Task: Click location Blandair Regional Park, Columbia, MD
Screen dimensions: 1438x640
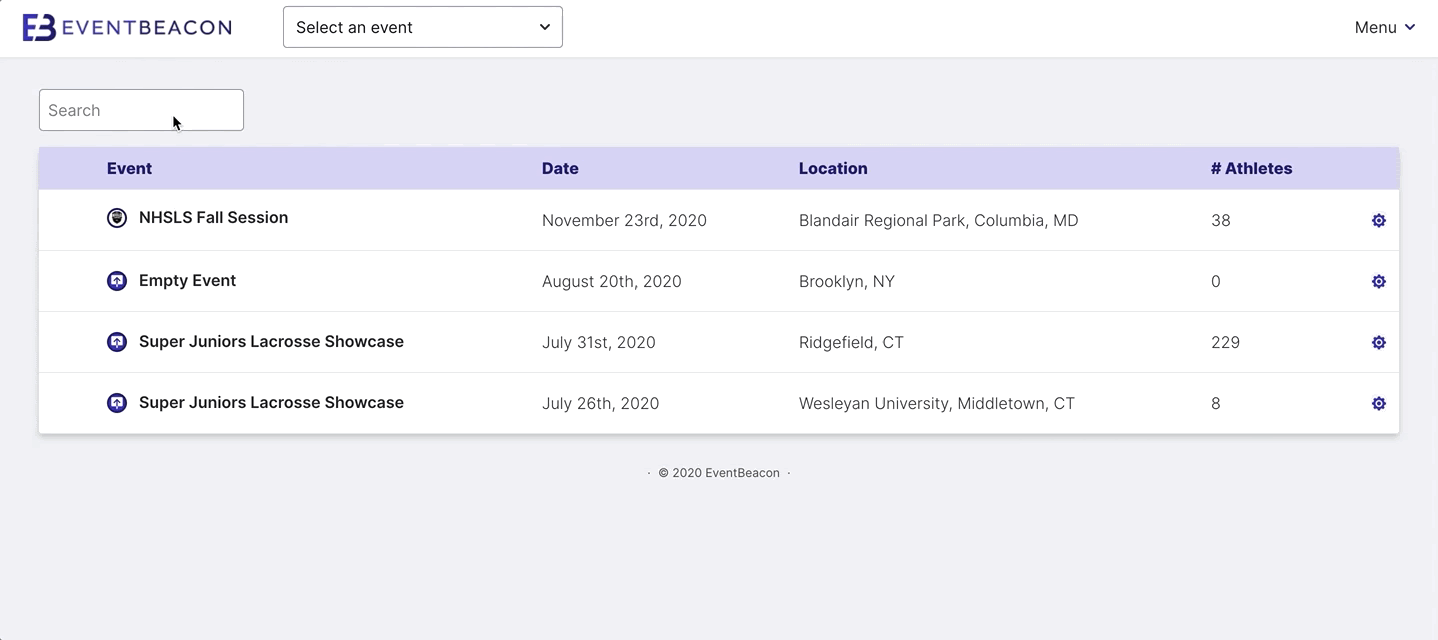Action: pyautogui.click(x=939, y=221)
